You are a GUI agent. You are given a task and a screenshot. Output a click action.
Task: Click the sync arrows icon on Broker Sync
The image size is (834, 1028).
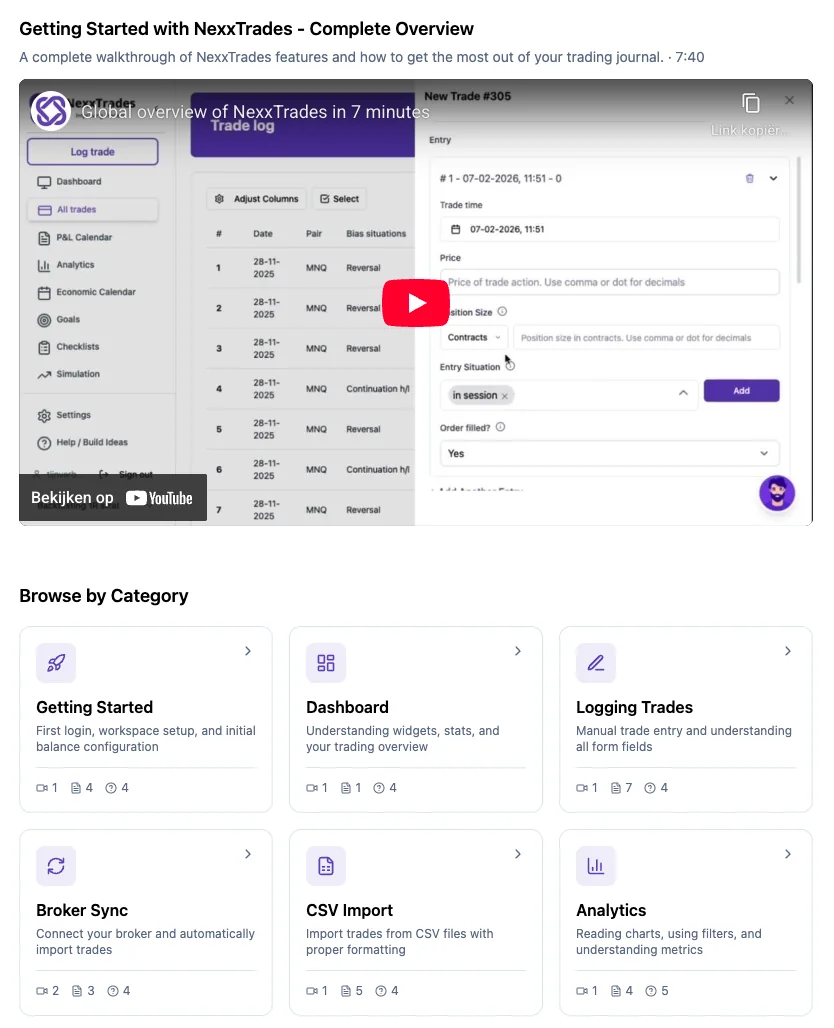(x=56, y=866)
